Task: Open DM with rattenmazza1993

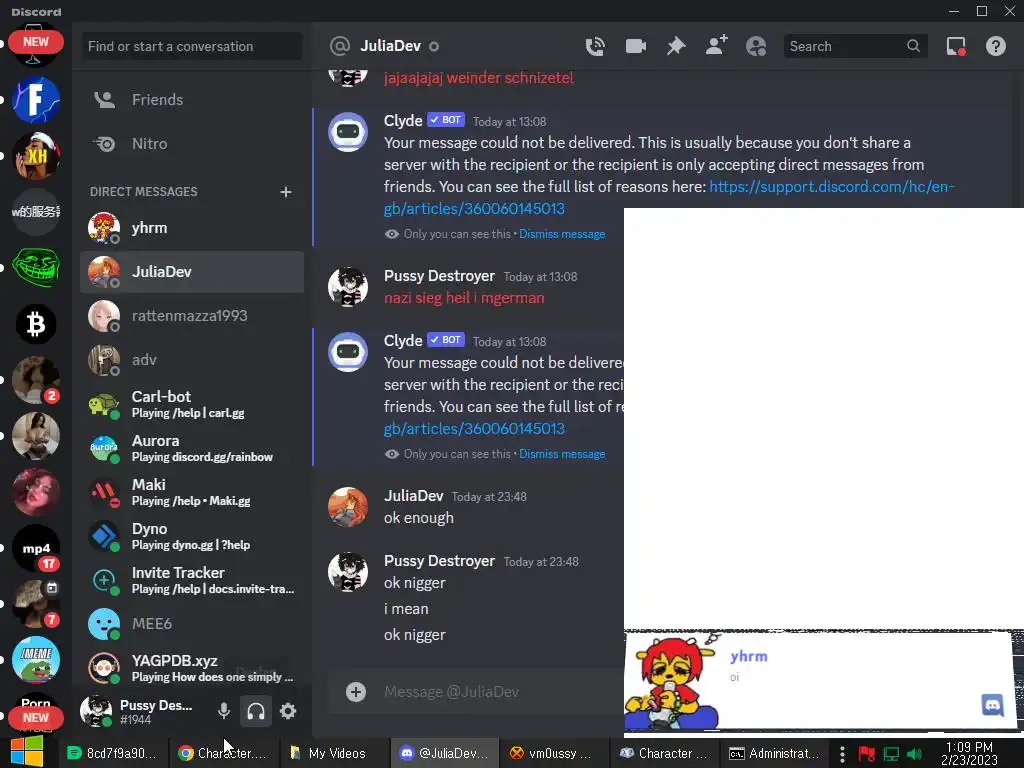Action: pos(191,316)
